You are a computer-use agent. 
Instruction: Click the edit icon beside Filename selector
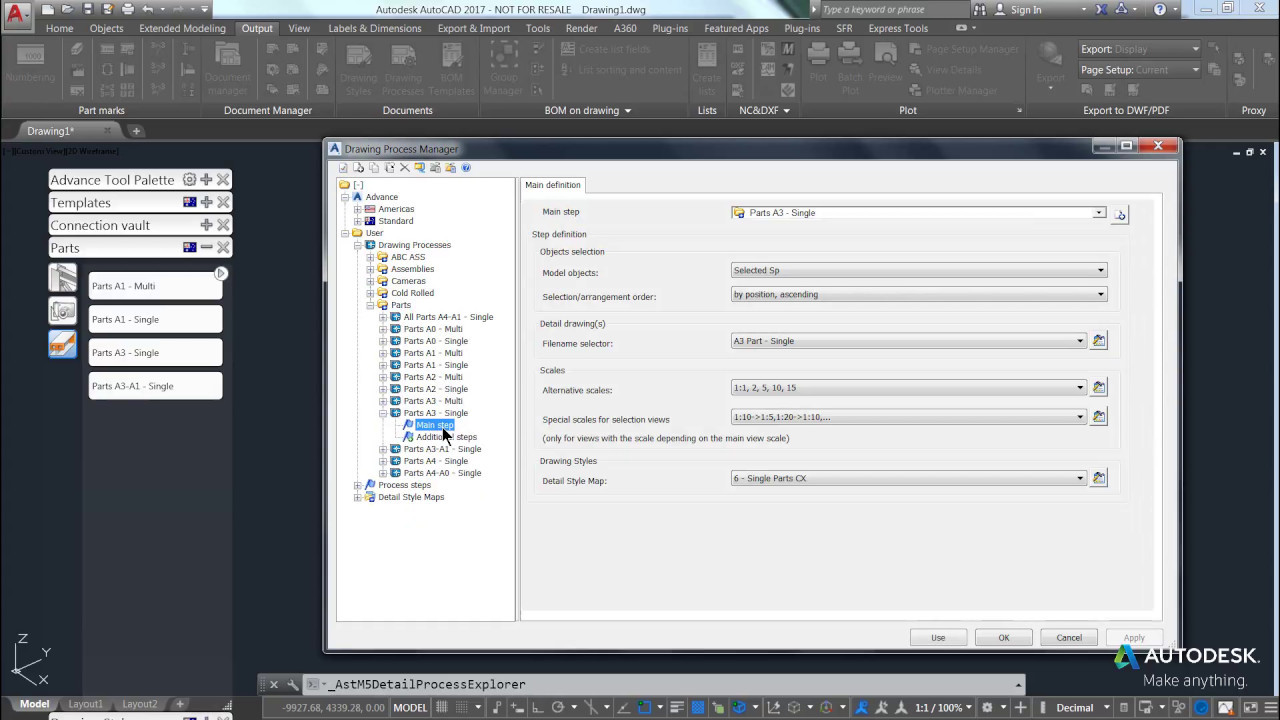tap(1099, 341)
